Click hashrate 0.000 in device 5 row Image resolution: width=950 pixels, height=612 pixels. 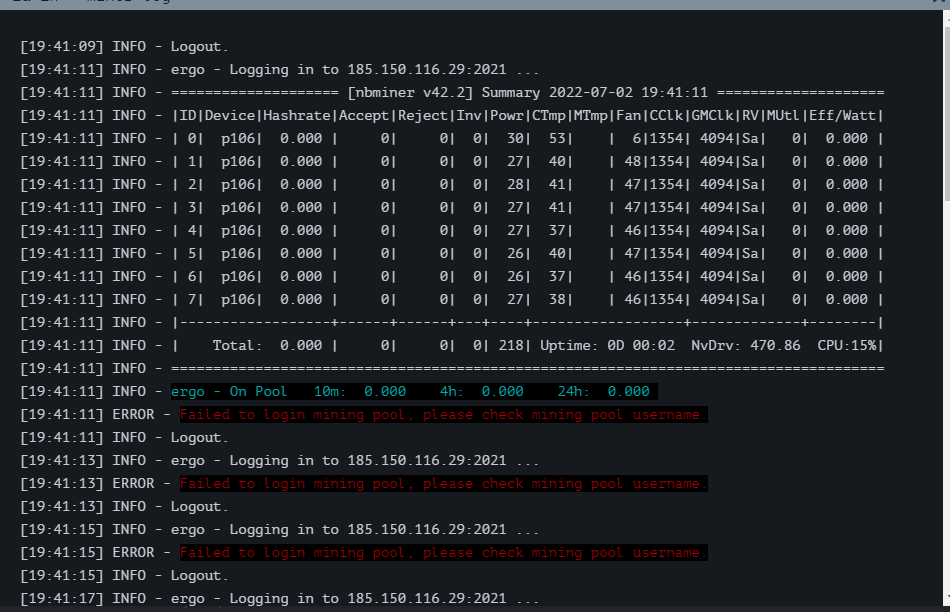(x=301, y=254)
